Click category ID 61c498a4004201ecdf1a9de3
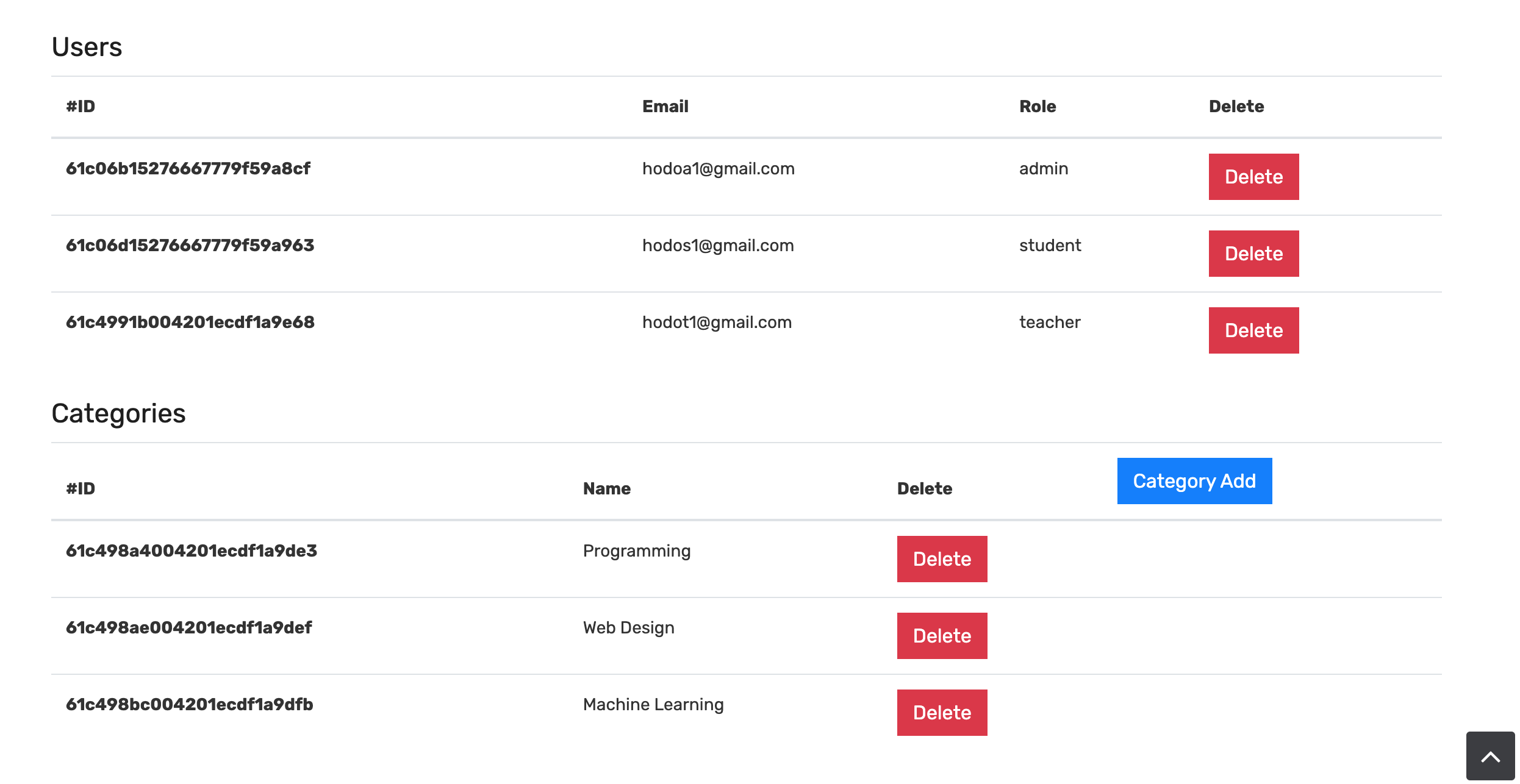 coord(191,551)
